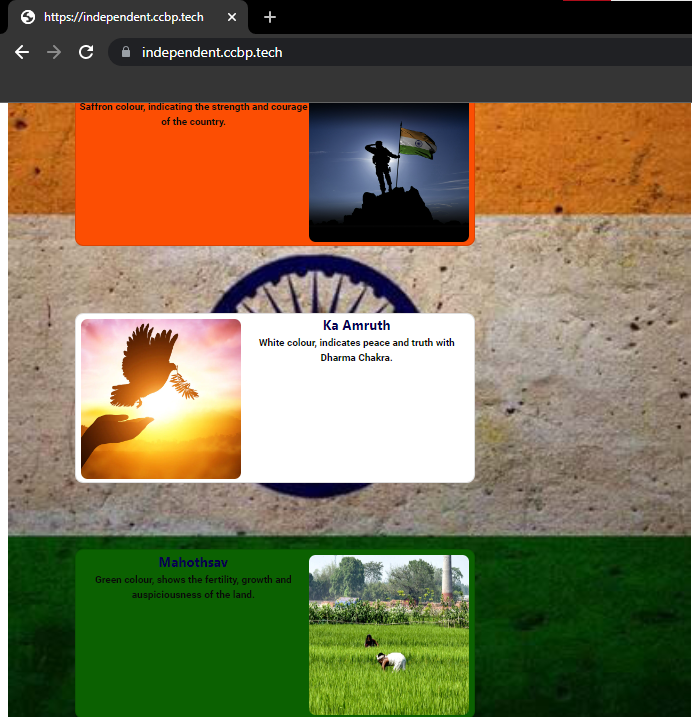
Task: Click the browser back arrow
Action: [22, 52]
